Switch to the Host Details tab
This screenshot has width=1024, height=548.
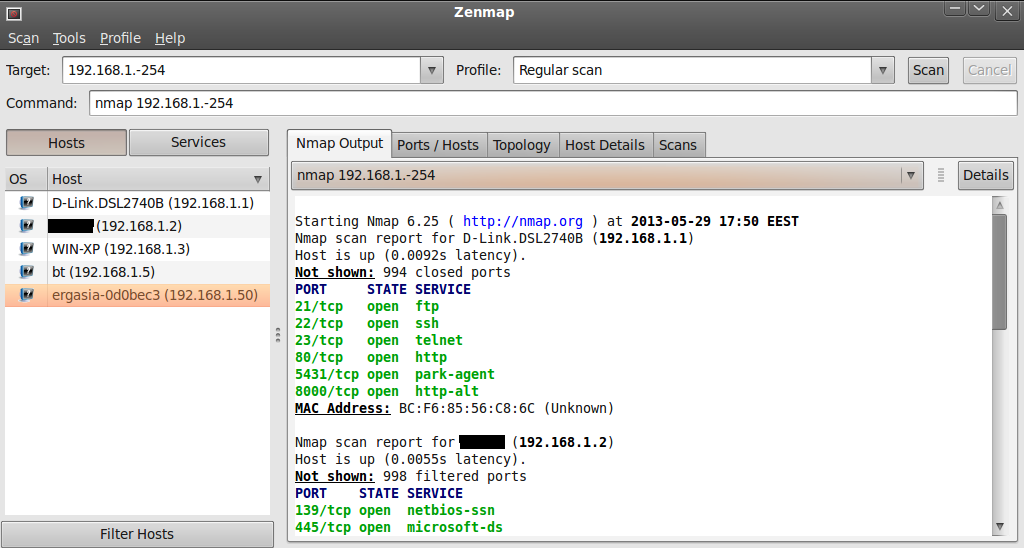click(x=605, y=145)
